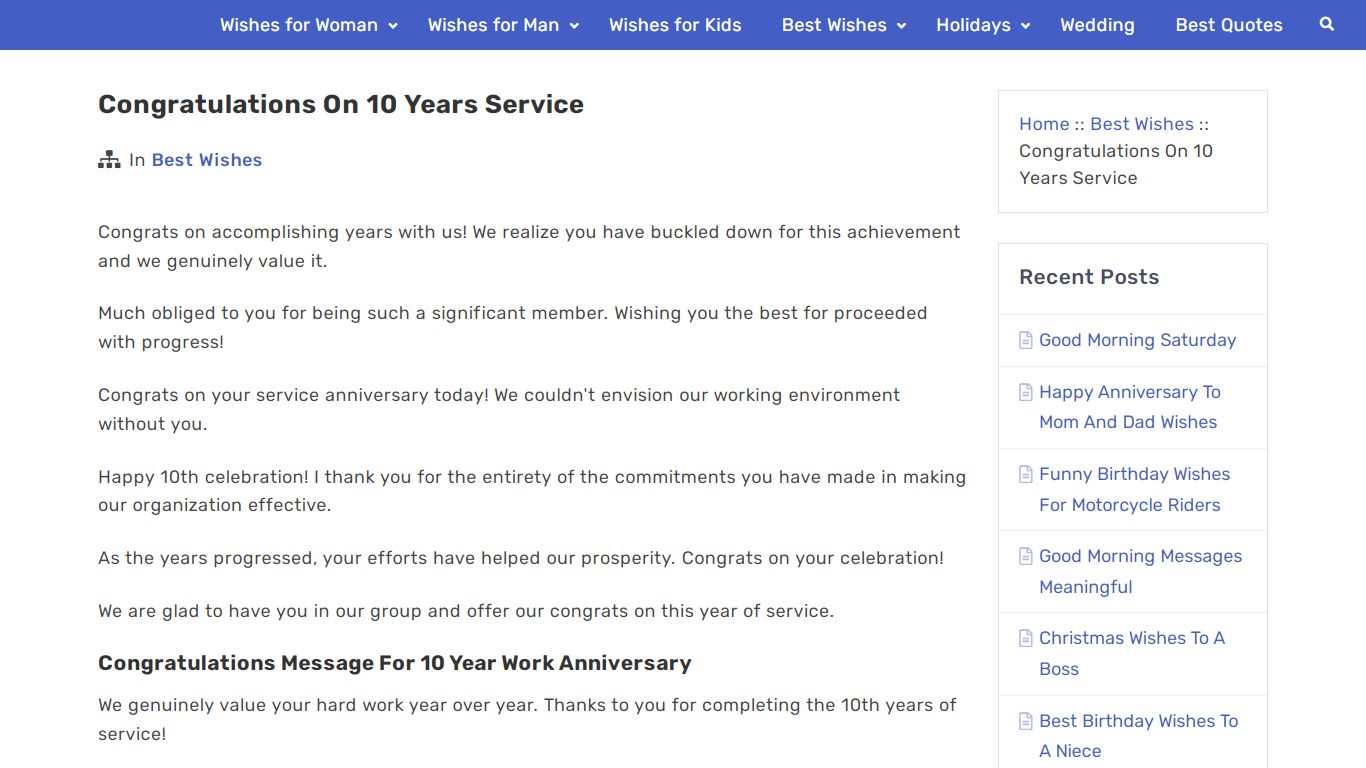Click document icon beside Best Birthday Wishes Niece
1366x768 pixels.
click(1025, 721)
